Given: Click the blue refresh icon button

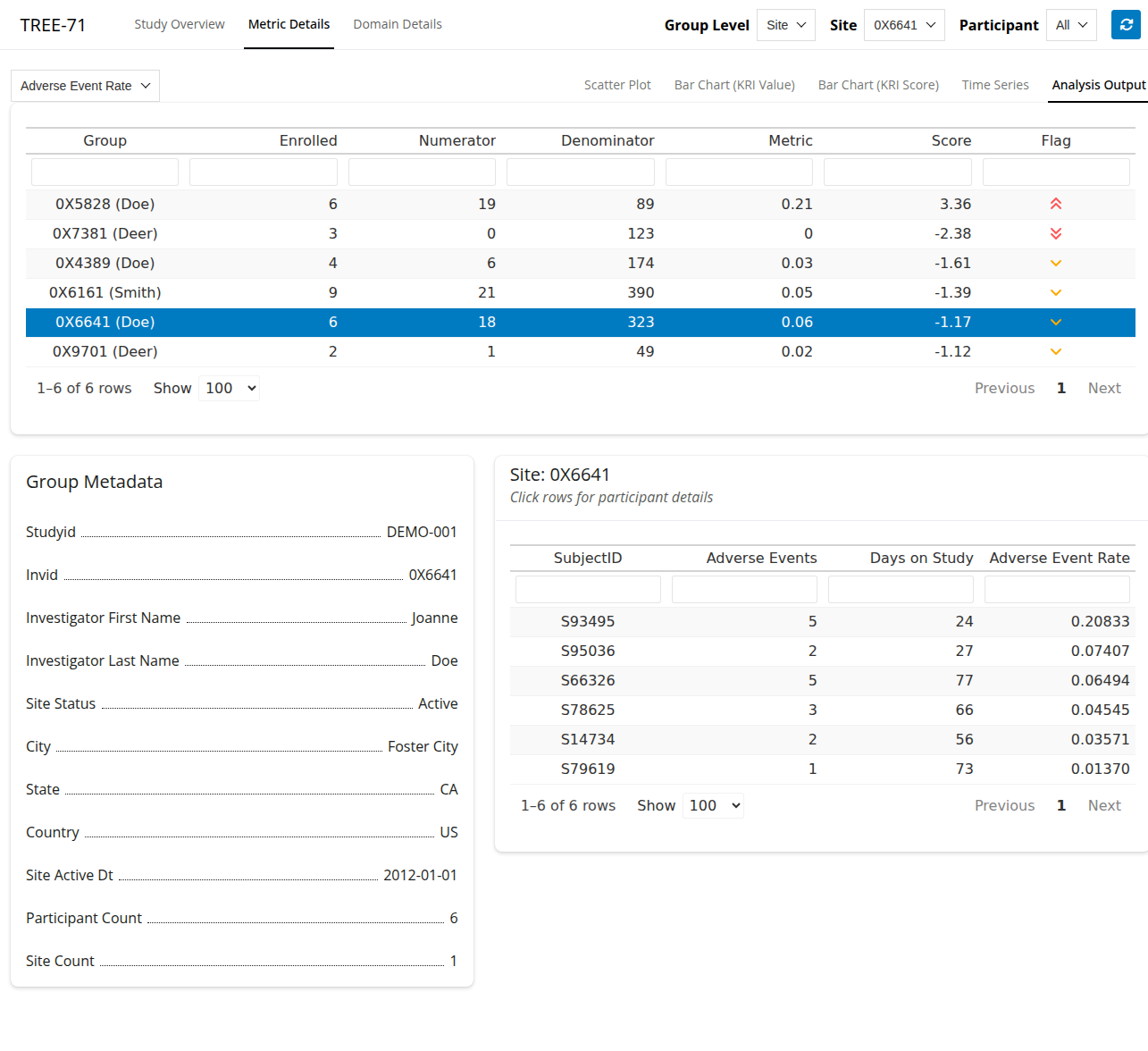Looking at the screenshot, I should pos(1126,25).
